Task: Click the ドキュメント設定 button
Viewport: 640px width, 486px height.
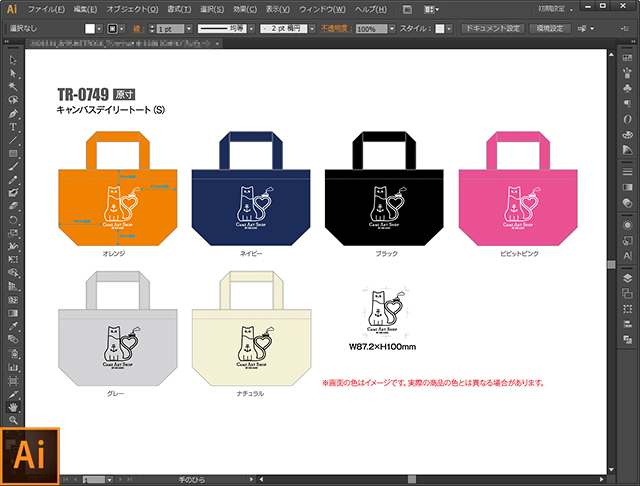Action: click(493, 29)
